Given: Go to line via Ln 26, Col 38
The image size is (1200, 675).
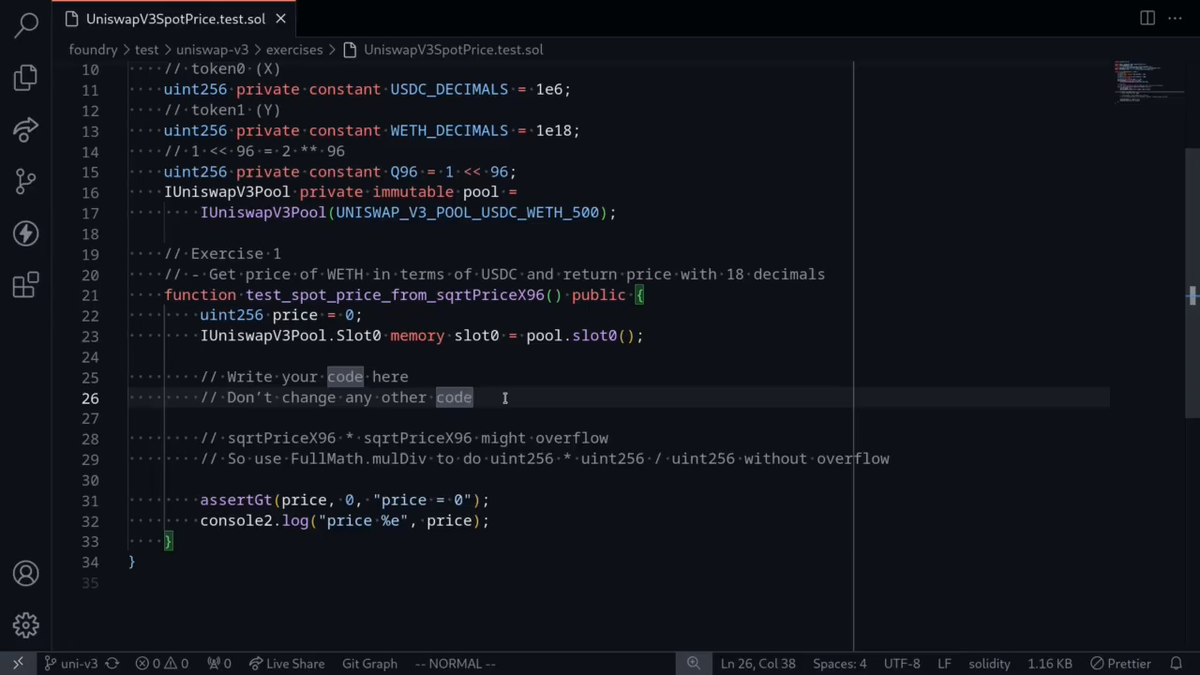Looking at the screenshot, I should [x=758, y=663].
